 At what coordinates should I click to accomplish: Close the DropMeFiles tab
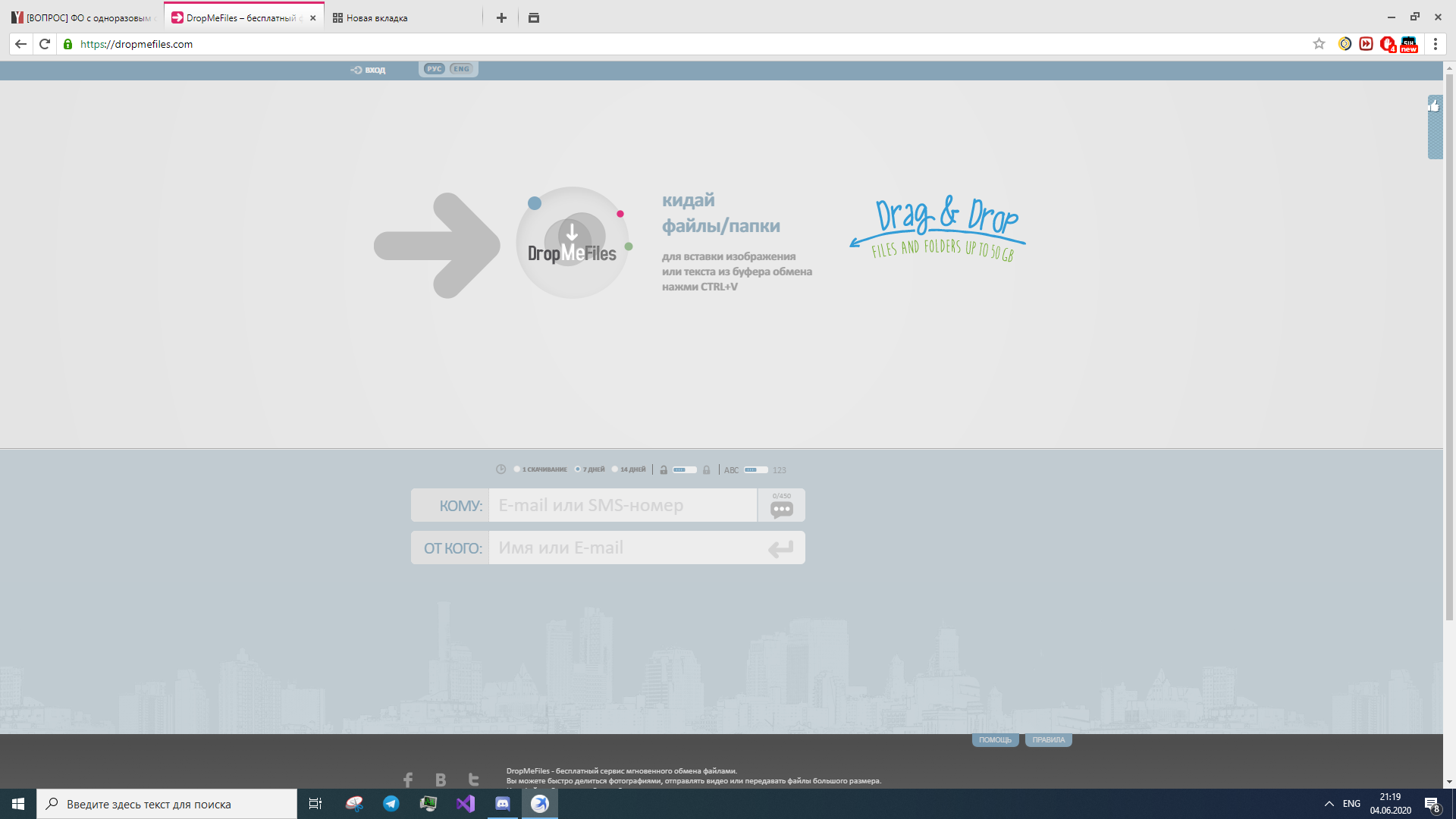pyautogui.click(x=312, y=17)
